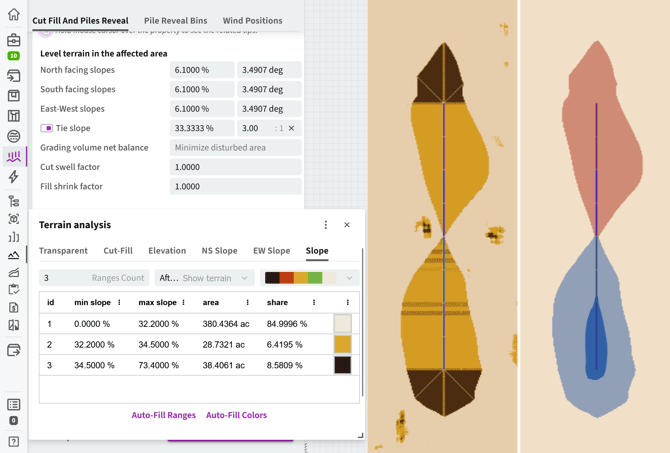Open Terrain analysis three-dot options menu
Viewport: 670px width, 453px height.
(325, 225)
